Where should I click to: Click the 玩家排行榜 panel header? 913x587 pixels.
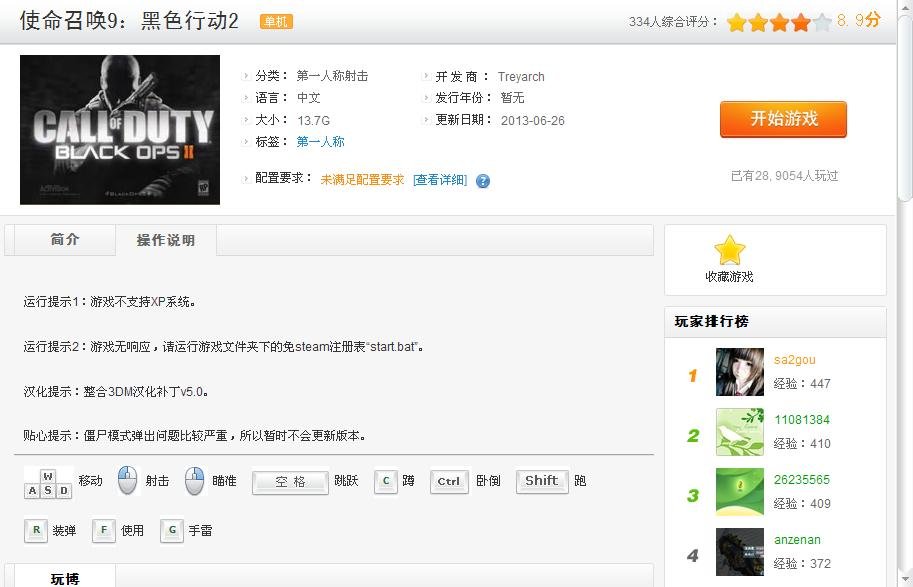[x=776, y=321]
